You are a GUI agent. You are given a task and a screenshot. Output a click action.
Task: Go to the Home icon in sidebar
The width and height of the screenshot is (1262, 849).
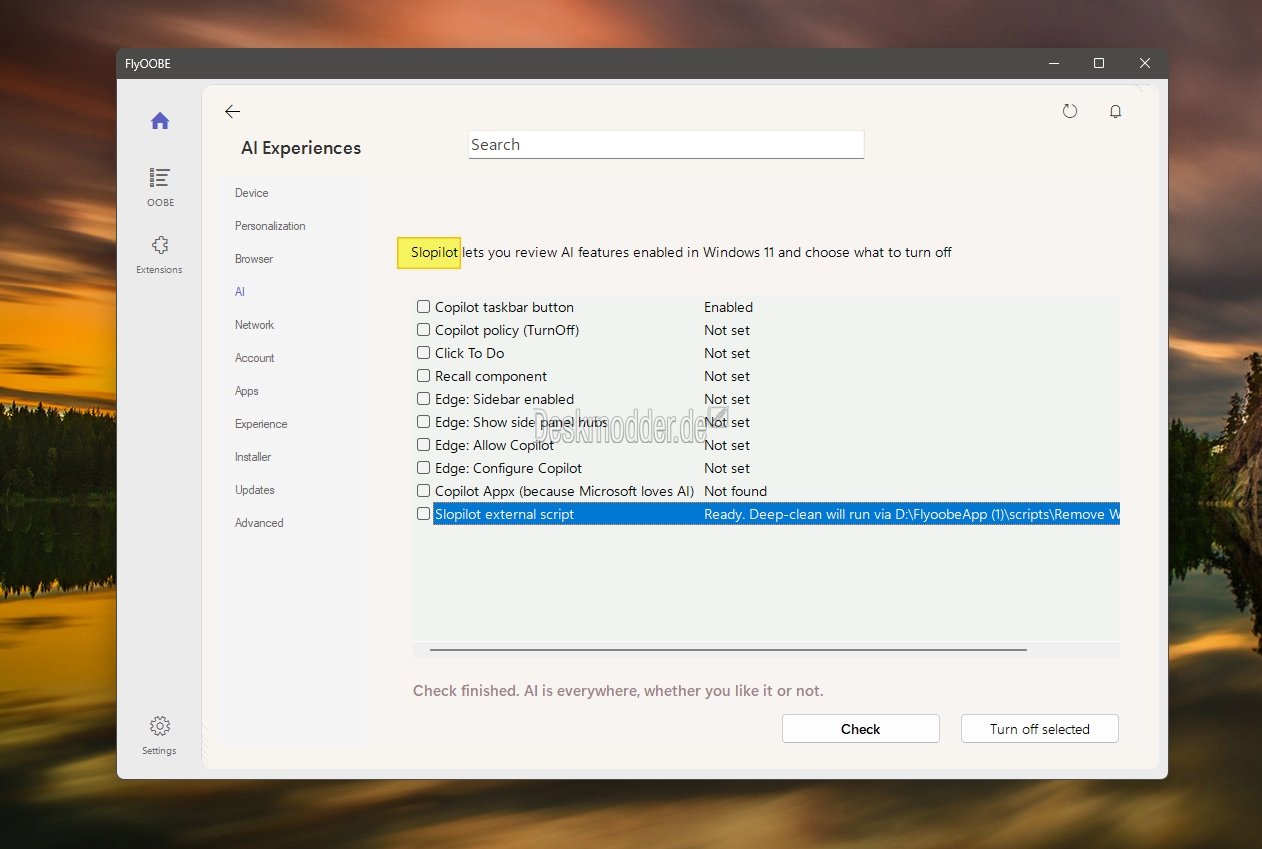160,121
